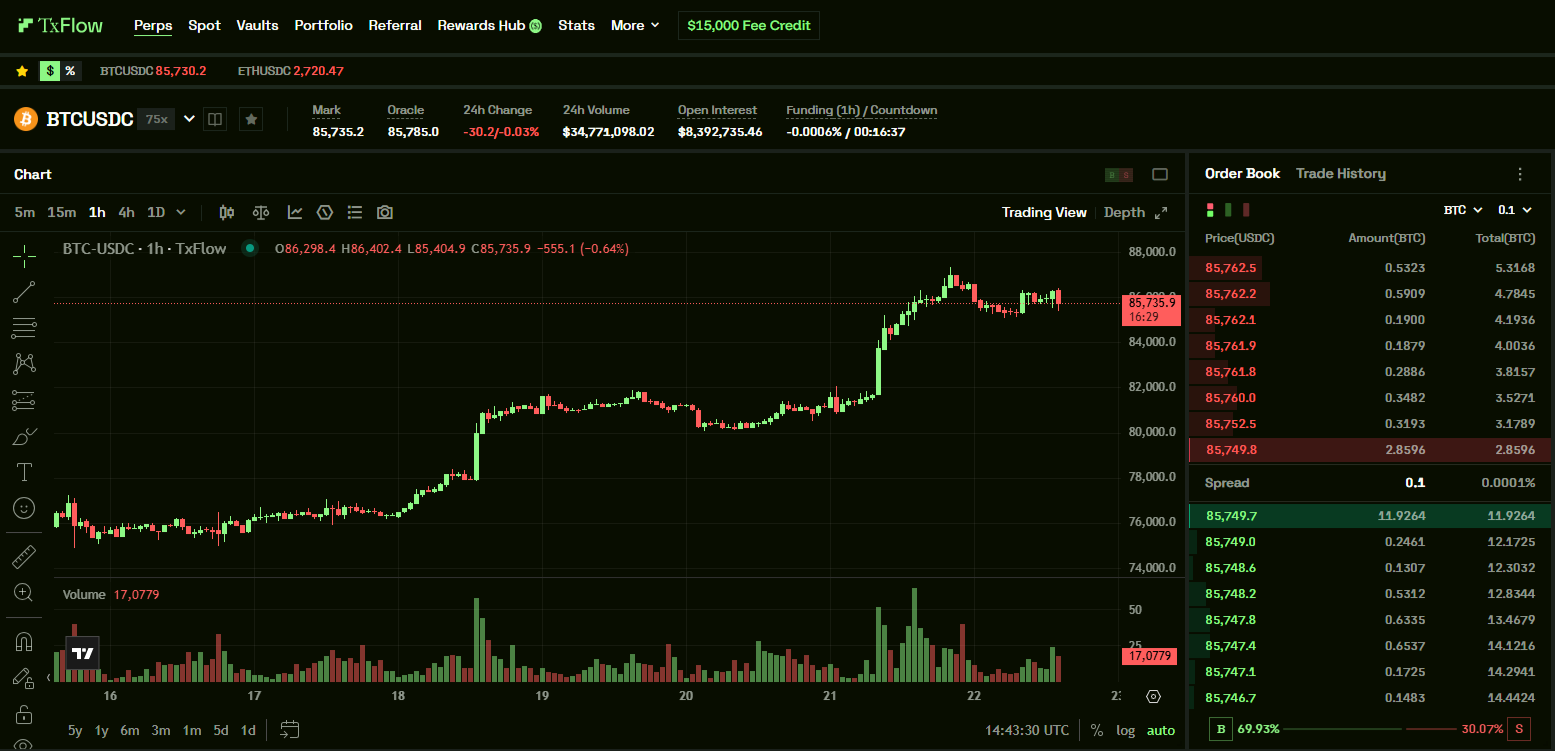1555x751 pixels.
Task: Toggle favorite star next to BTCUSDC
Action: tap(252, 119)
